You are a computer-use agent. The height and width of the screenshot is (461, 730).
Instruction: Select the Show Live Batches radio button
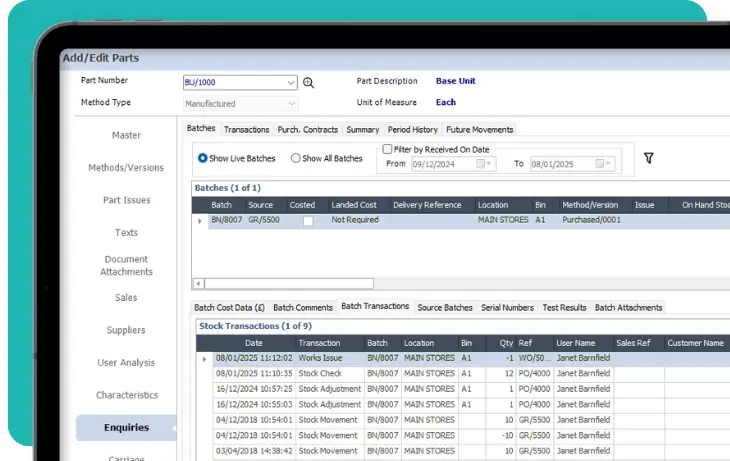tap(203, 158)
